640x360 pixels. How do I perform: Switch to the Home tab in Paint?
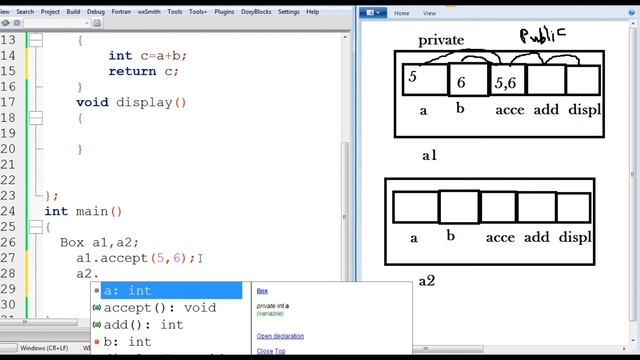point(402,13)
